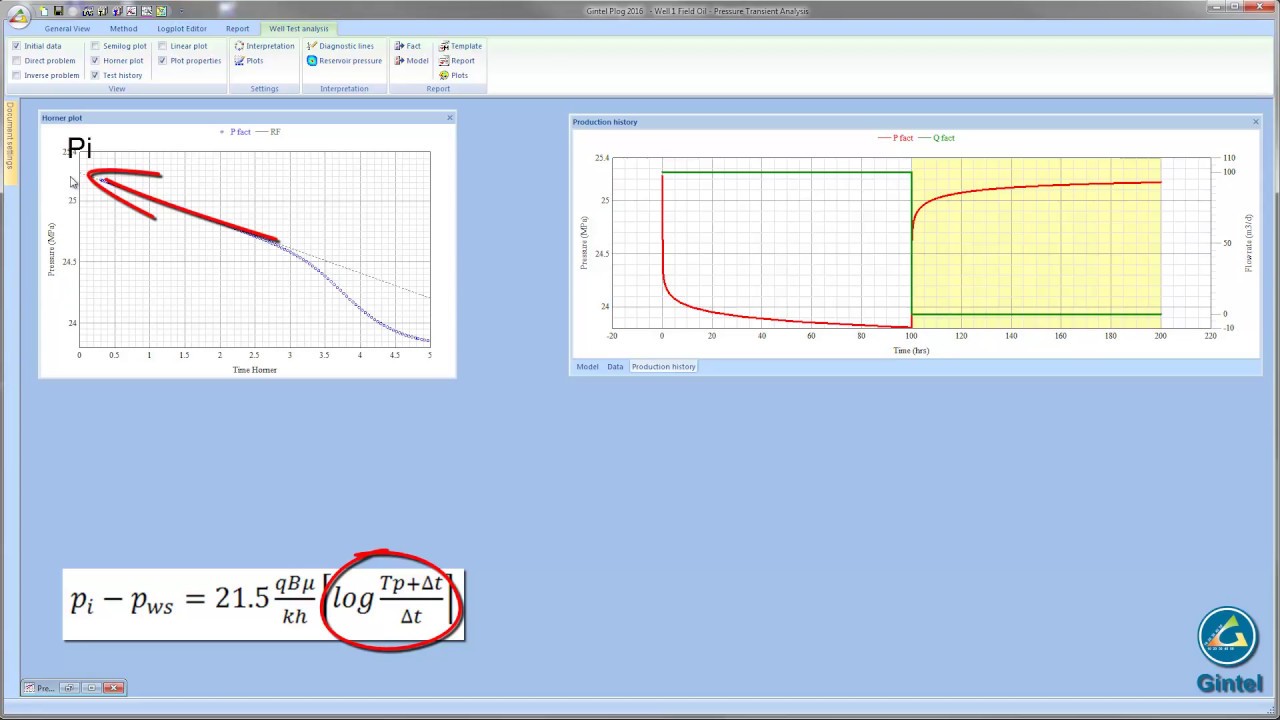Switch to the General View ribbon tab

[67, 29]
